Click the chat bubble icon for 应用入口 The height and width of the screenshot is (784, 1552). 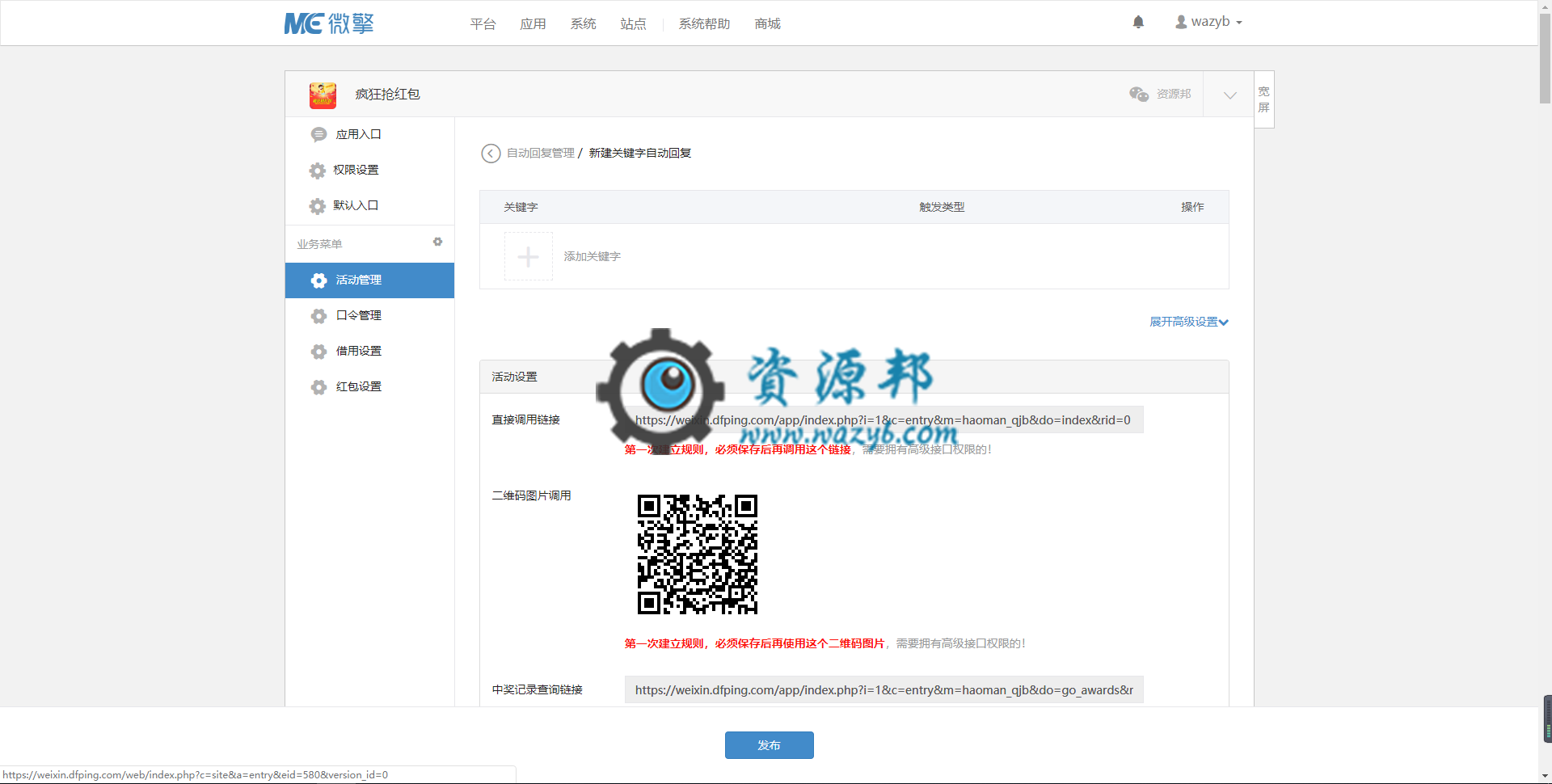click(318, 135)
